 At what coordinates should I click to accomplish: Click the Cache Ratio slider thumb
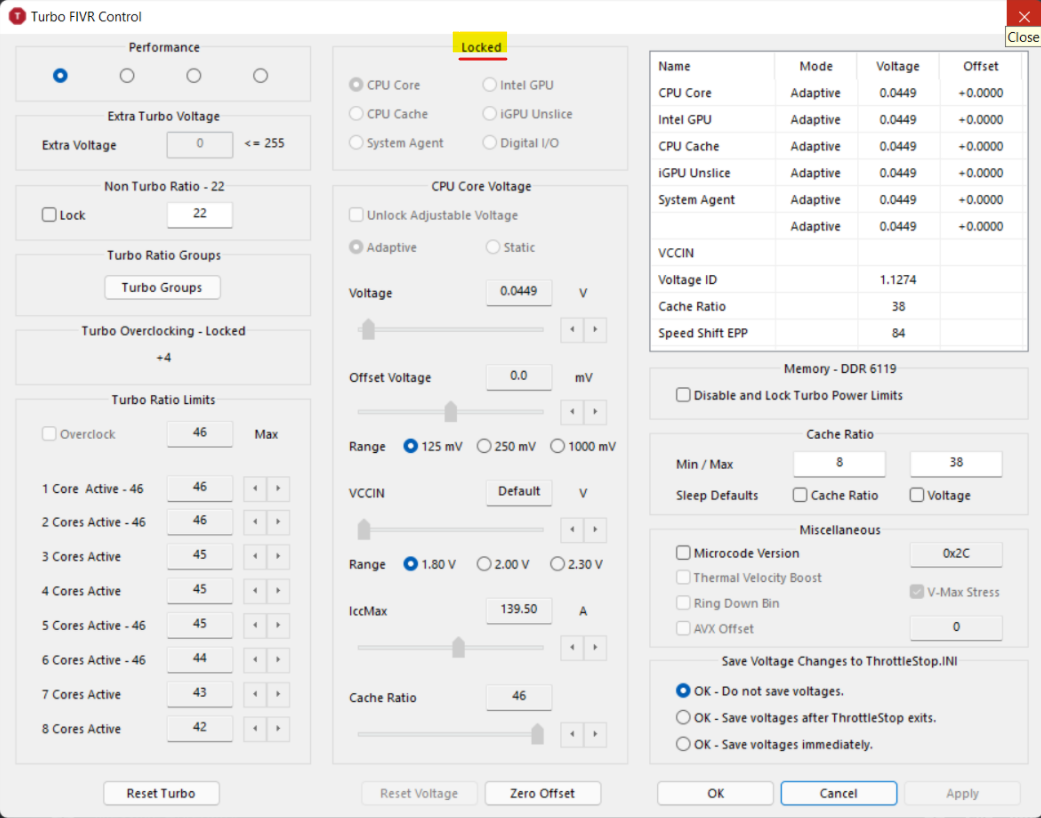point(537,734)
